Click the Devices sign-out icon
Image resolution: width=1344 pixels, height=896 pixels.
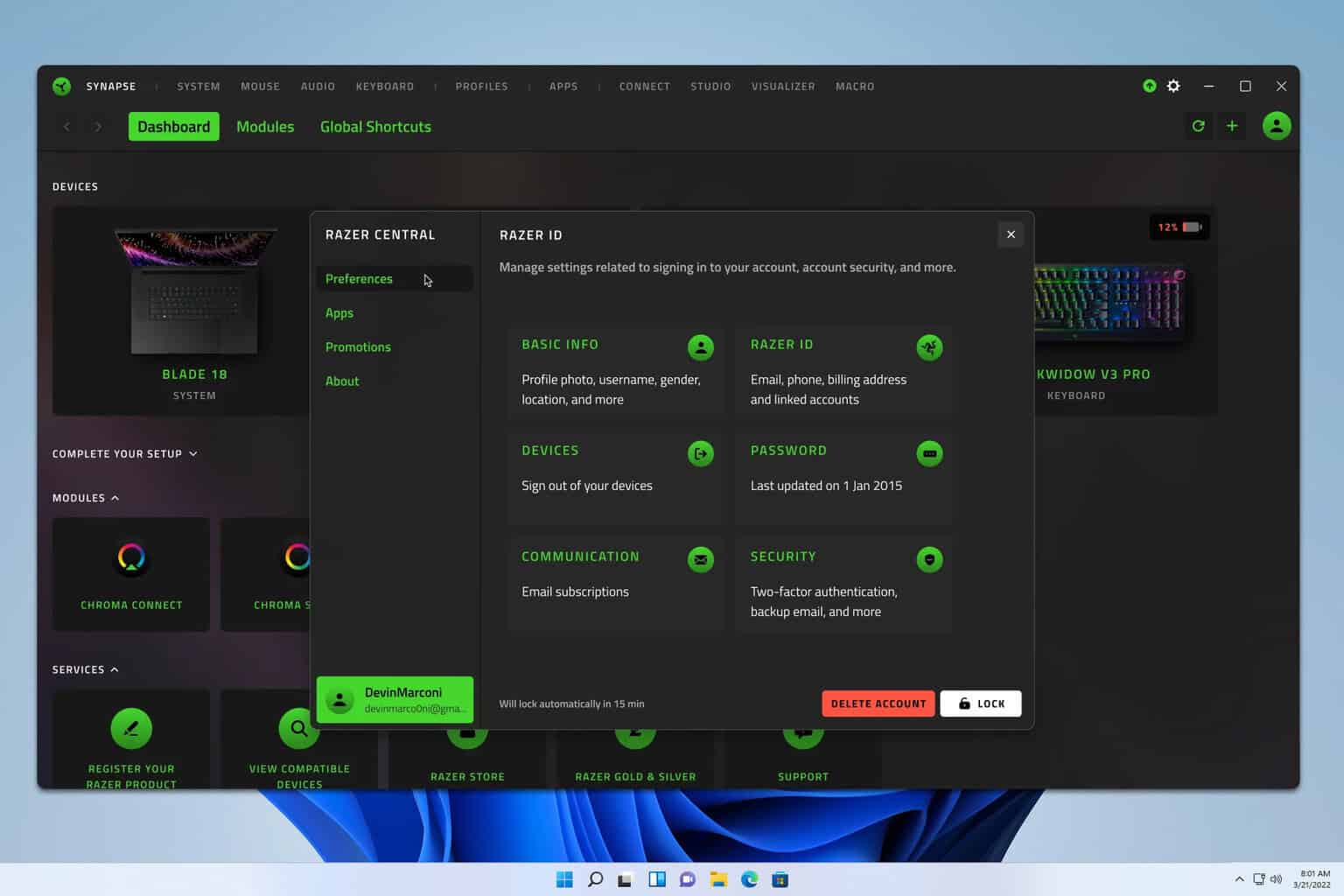pos(700,453)
